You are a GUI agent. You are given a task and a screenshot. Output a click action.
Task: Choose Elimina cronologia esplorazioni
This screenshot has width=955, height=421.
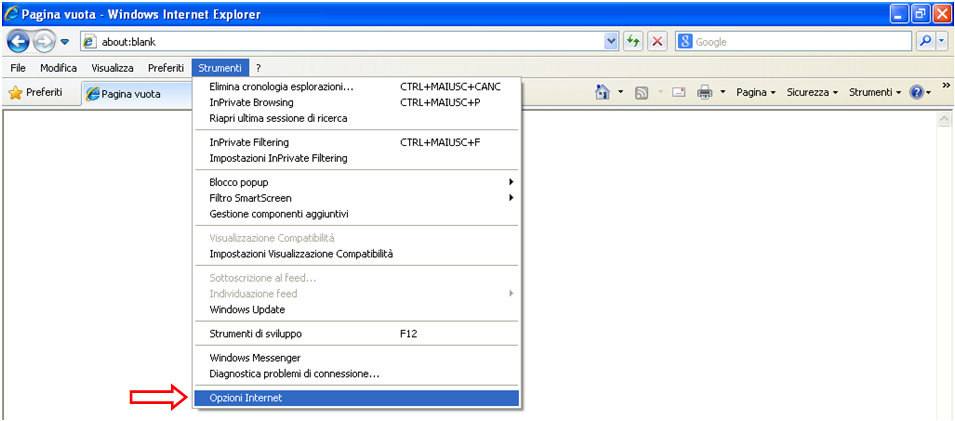coord(356,87)
